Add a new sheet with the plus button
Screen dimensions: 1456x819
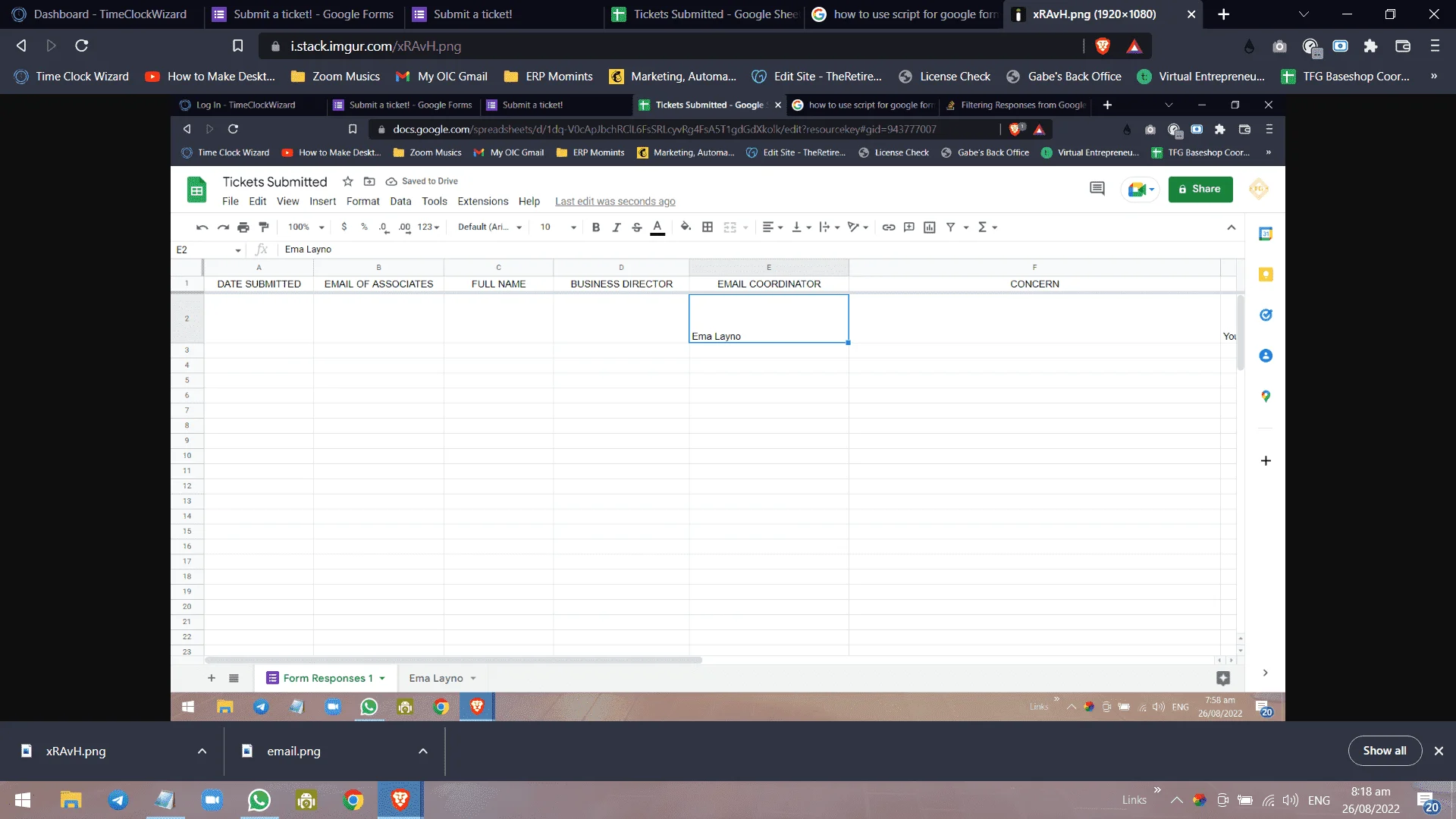point(212,679)
